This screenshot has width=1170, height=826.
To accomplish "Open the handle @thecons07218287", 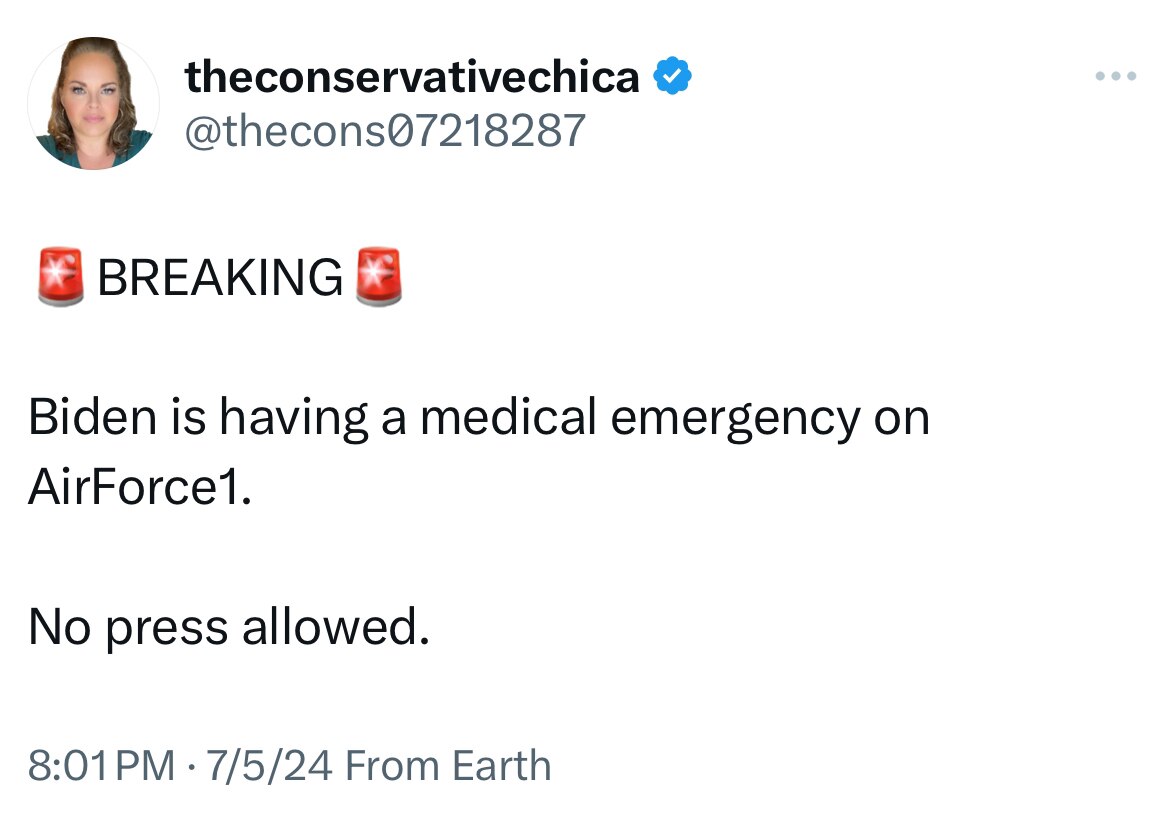I will pos(385,131).
